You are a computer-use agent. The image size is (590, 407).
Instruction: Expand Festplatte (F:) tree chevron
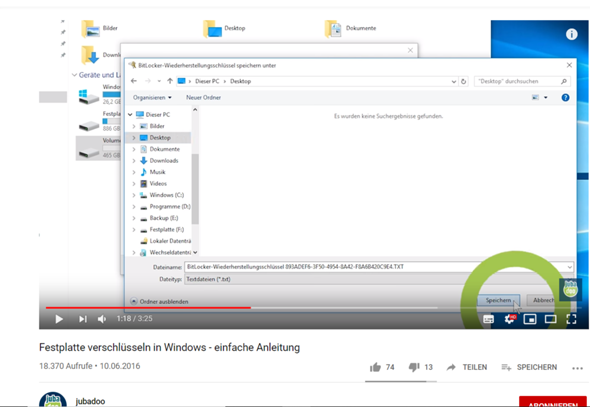click(x=134, y=229)
